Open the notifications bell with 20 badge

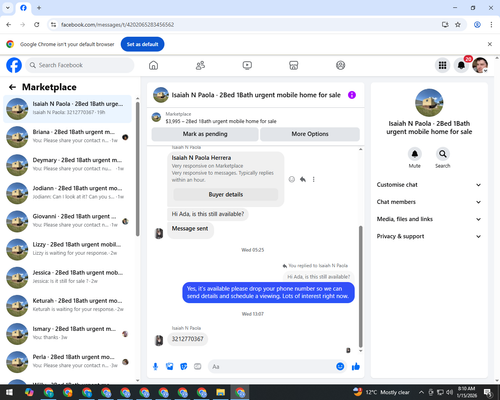point(461,65)
